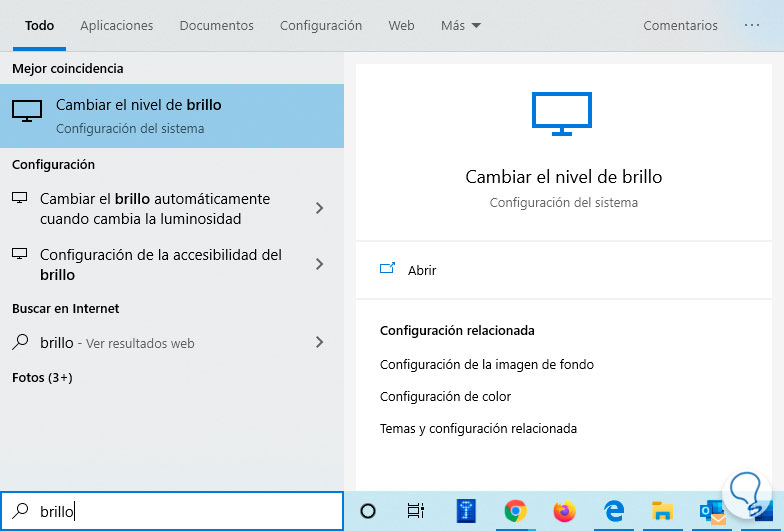Open Microsoft Edge from the taskbar
Screen dimensions: 784x531
pos(613,511)
